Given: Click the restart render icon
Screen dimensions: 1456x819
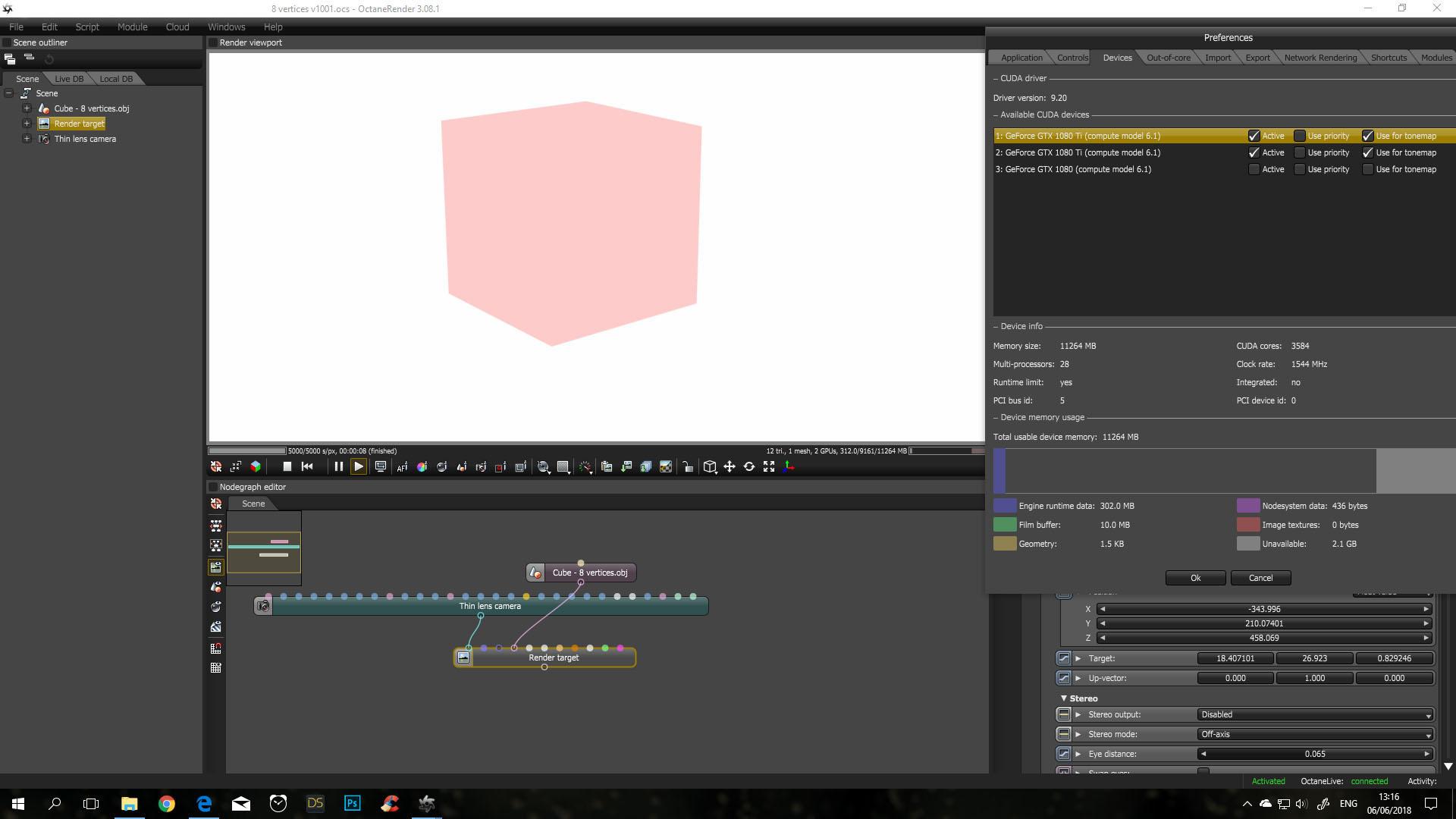Looking at the screenshot, I should (307, 467).
